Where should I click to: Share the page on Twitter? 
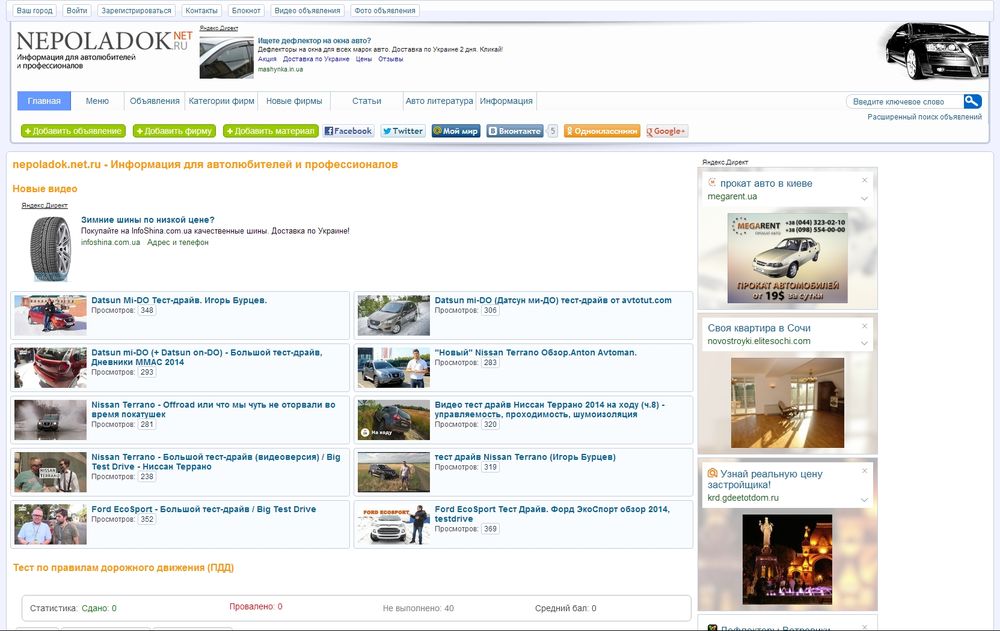pyautogui.click(x=402, y=131)
